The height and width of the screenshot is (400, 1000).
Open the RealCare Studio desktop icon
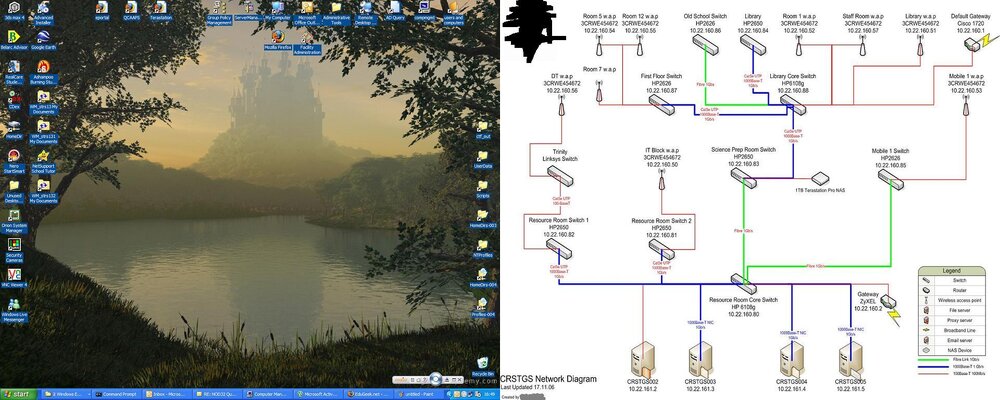point(14,73)
